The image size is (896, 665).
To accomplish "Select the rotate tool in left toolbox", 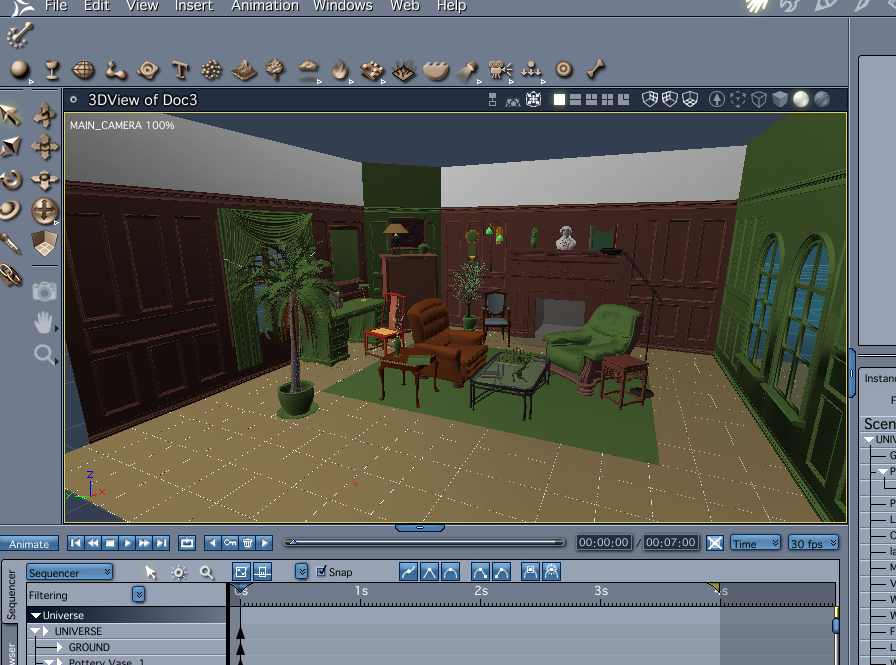I will pyautogui.click(x=11, y=179).
